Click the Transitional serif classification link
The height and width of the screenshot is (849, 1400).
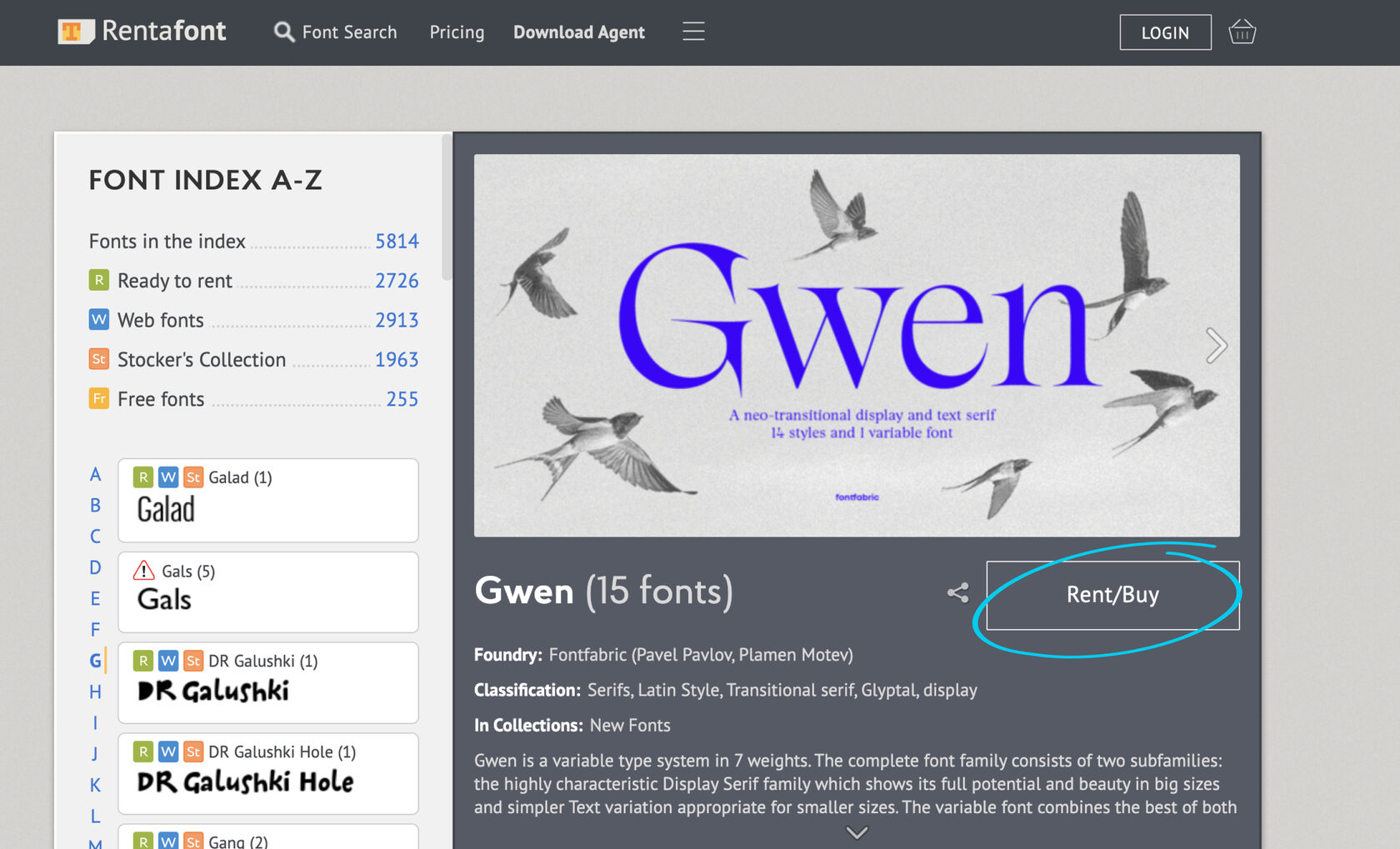pos(791,690)
